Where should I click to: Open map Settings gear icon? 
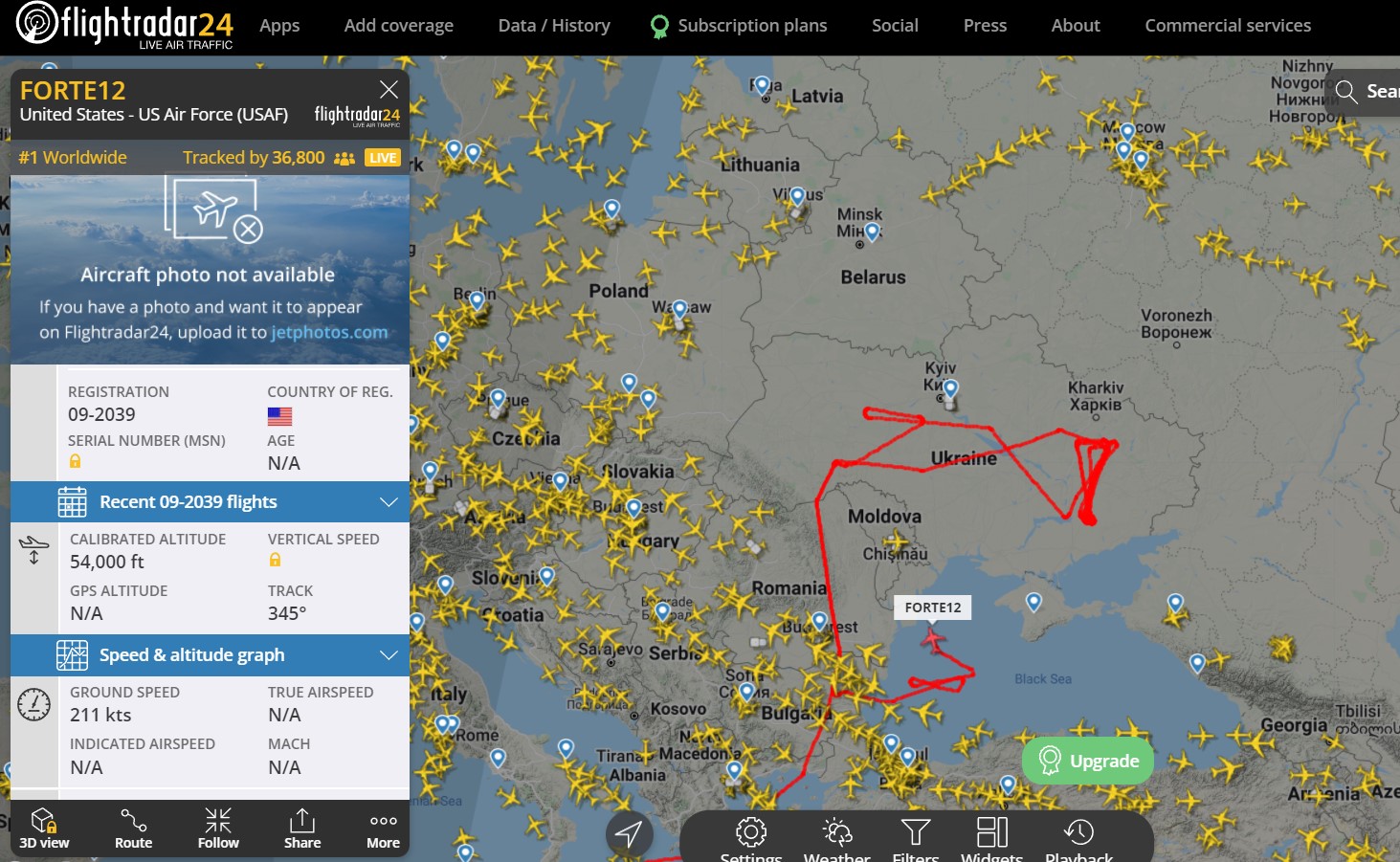tap(751, 832)
